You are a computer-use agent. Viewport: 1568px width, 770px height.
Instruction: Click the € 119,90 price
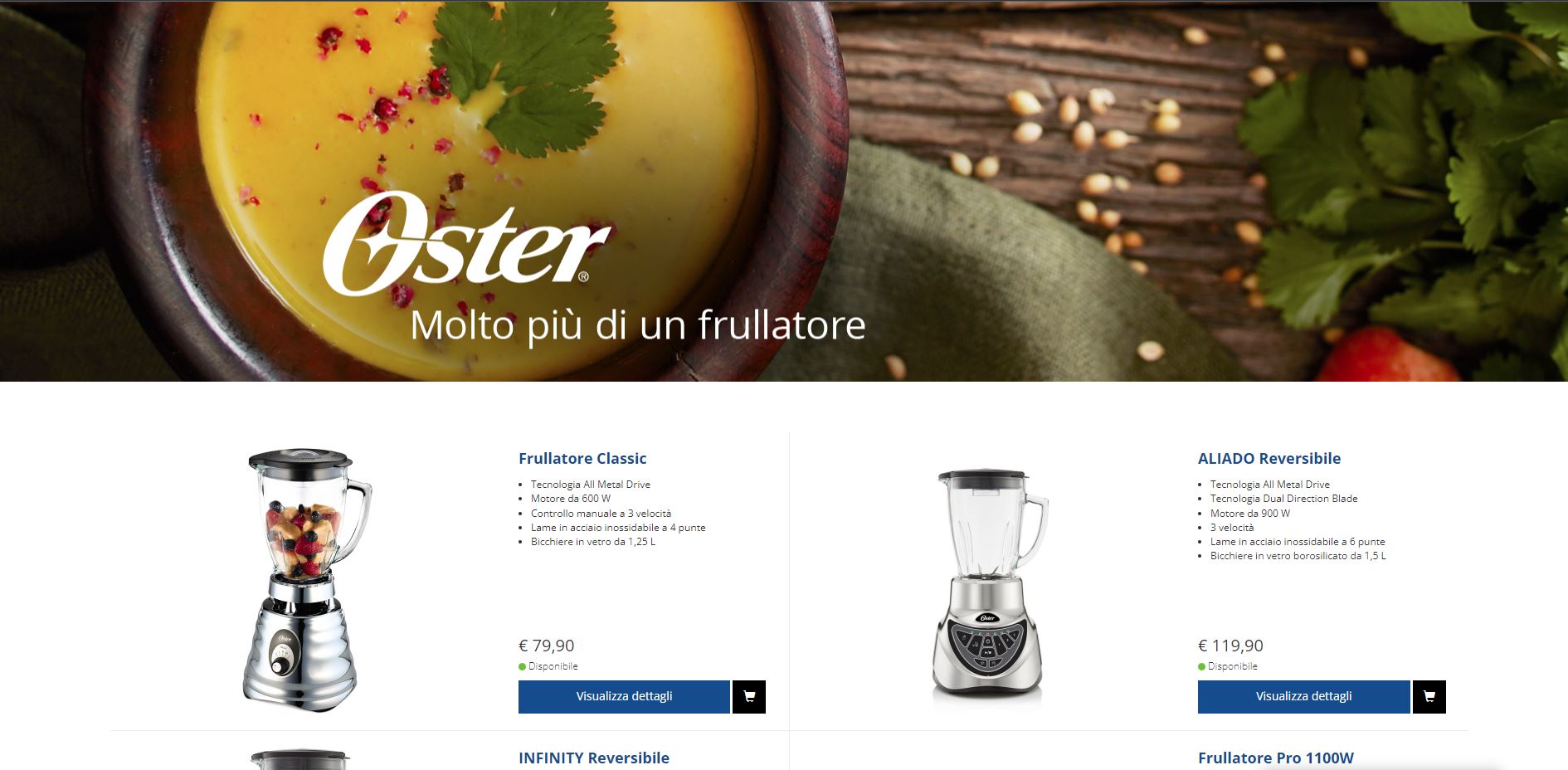pos(1230,646)
